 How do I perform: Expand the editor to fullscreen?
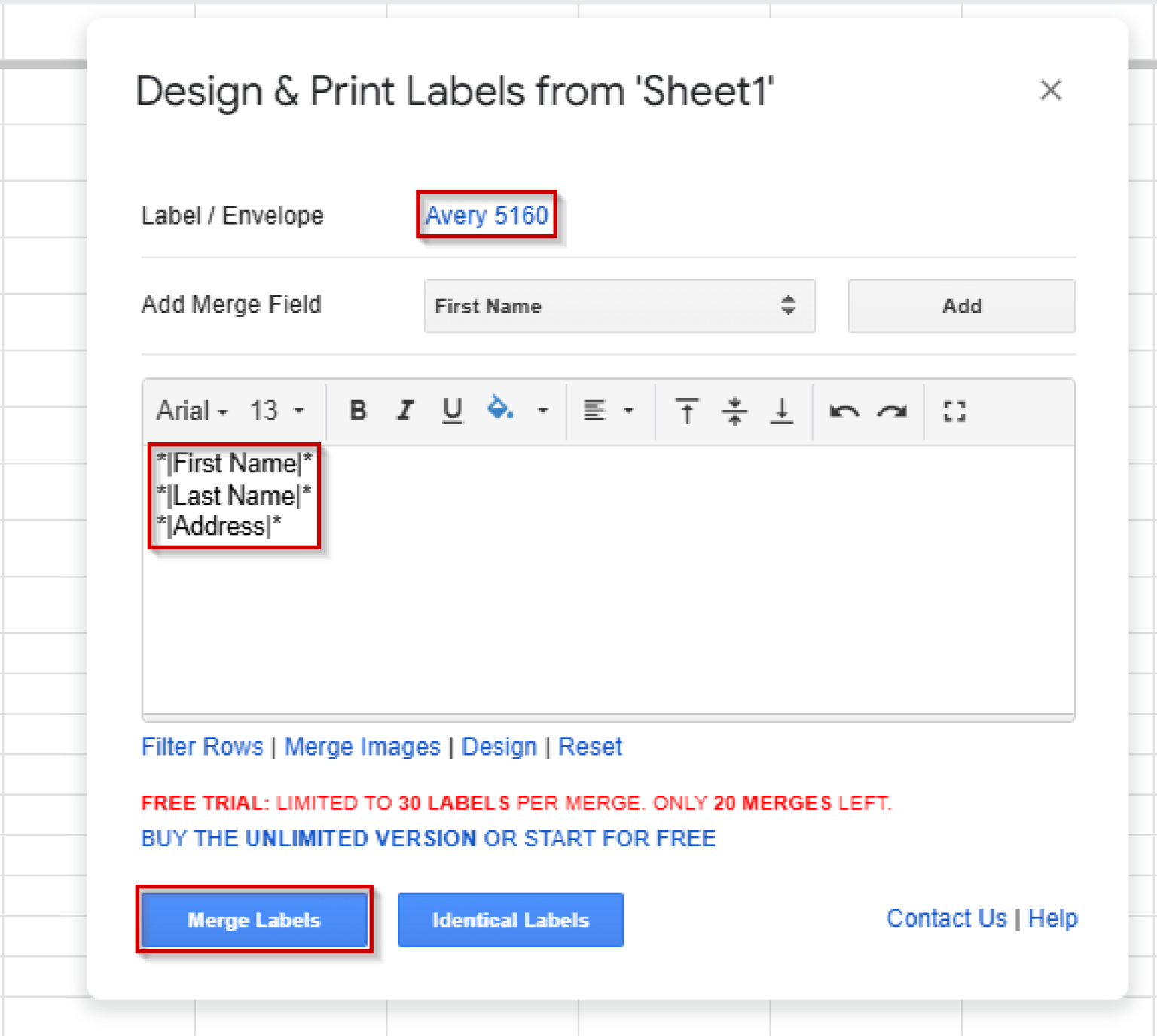tap(954, 411)
